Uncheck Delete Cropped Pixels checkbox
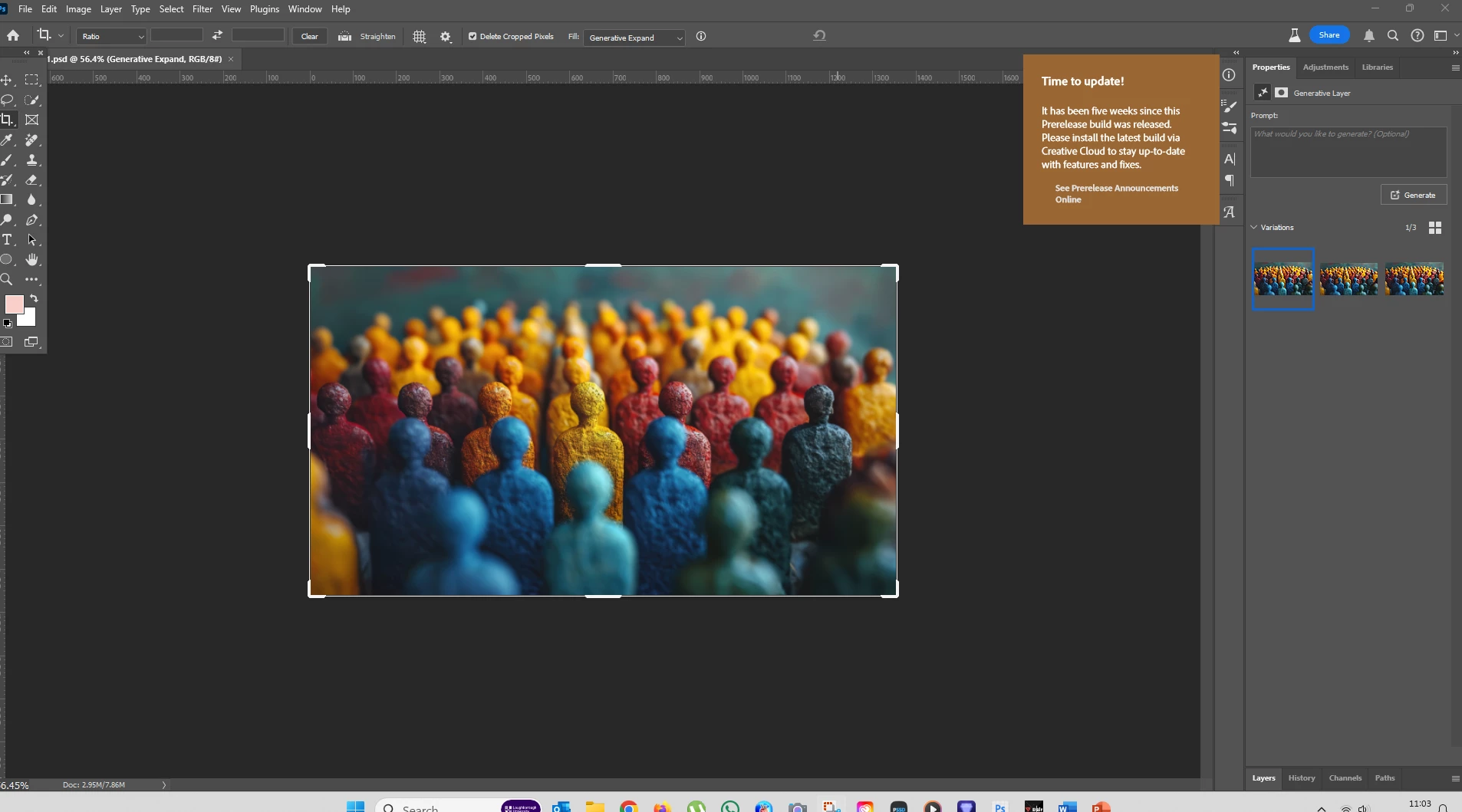This screenshot has height=812, width=1462. [473, 36]
